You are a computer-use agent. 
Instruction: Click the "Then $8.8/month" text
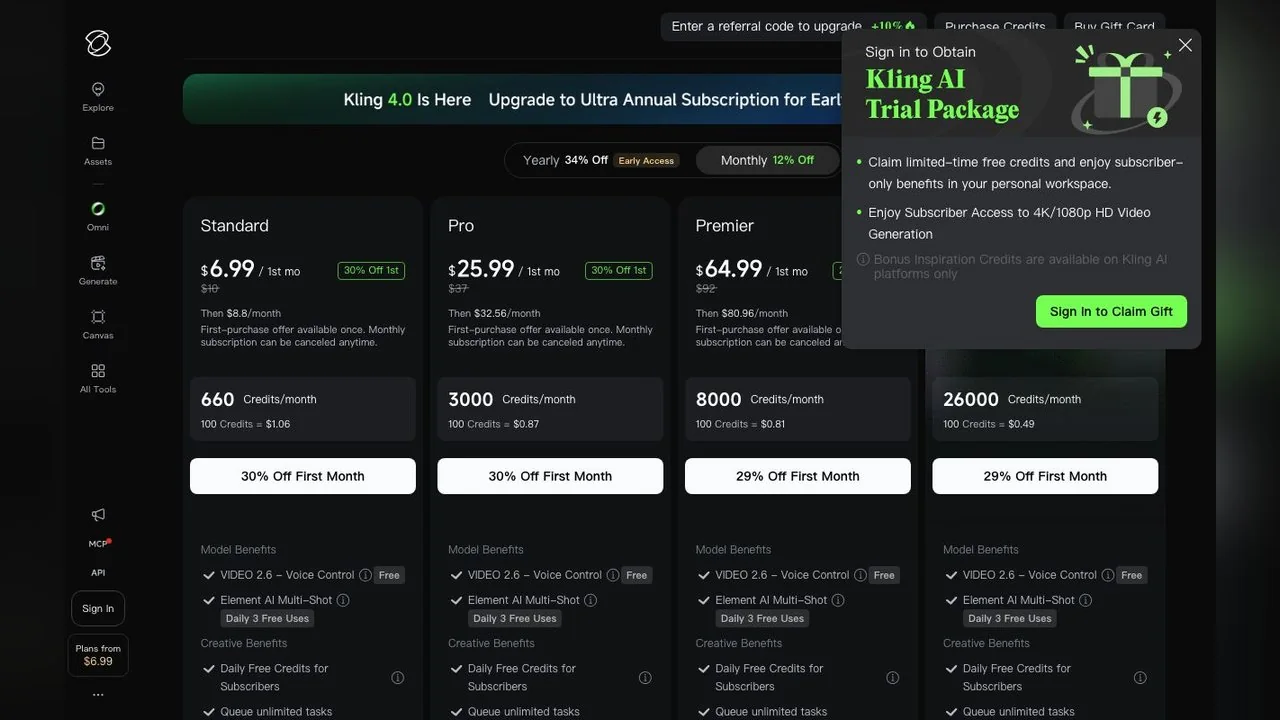tap(241, 313)
